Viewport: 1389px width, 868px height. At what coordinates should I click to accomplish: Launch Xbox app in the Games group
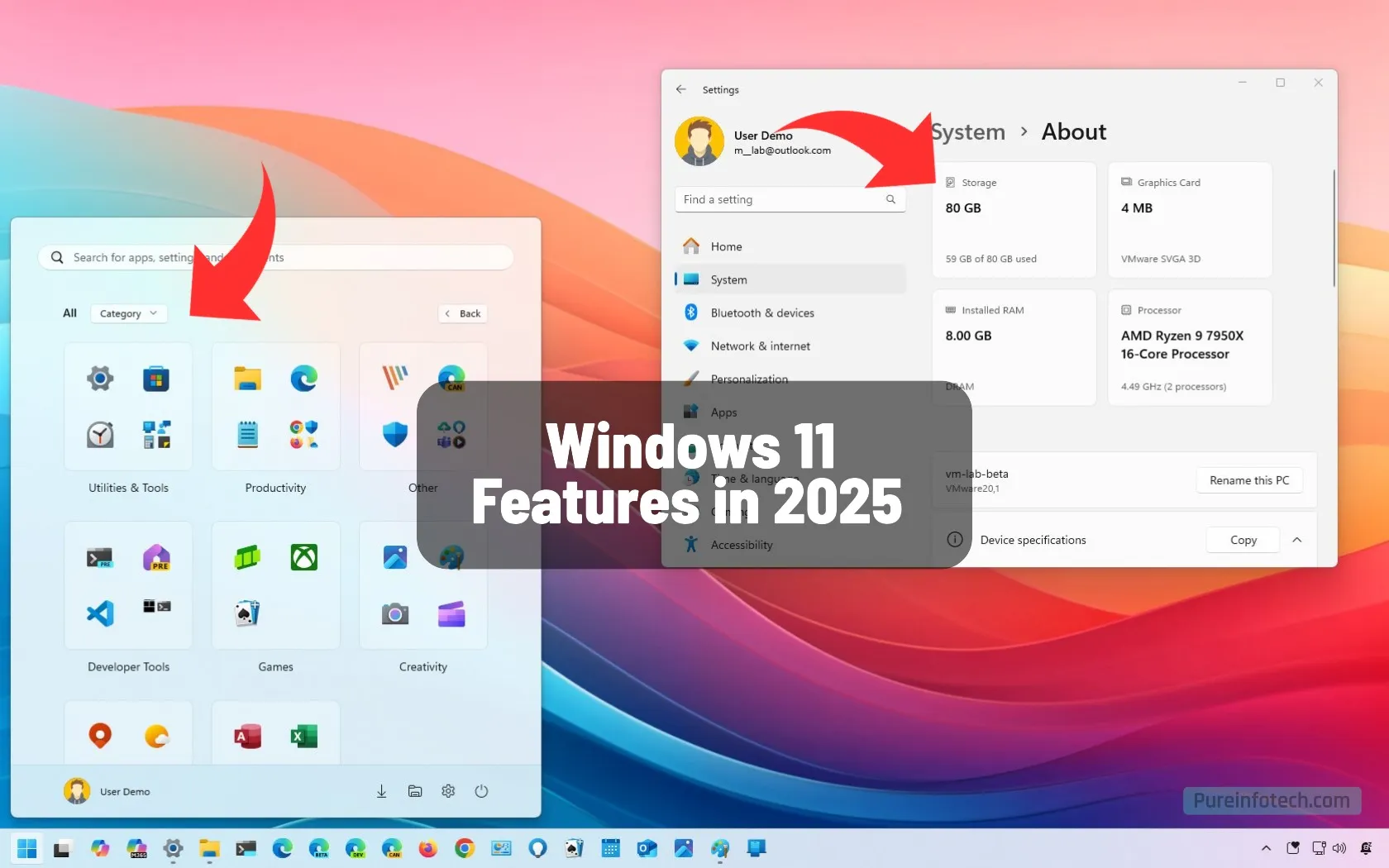[303, 558]
